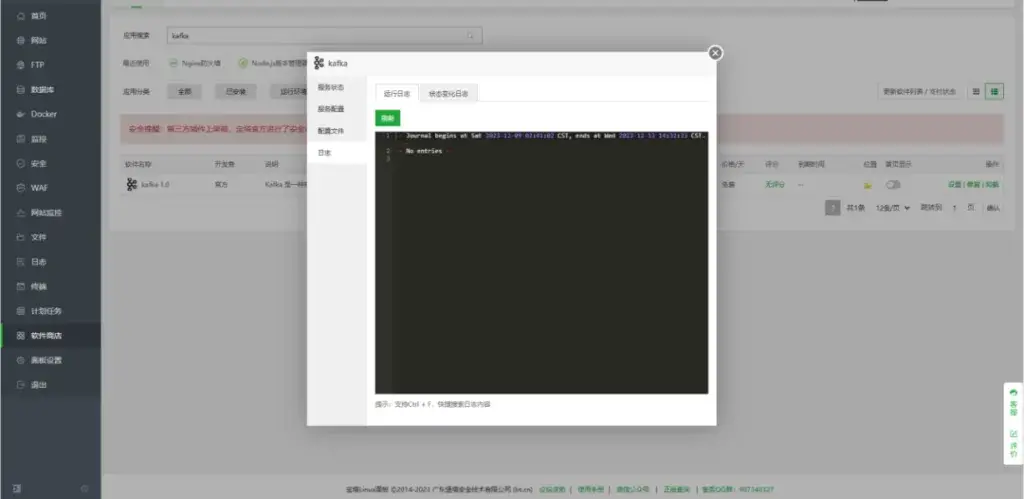Open the 论坛求助 footer link
The image size is (1024, 499).
[x=552, y=489]
